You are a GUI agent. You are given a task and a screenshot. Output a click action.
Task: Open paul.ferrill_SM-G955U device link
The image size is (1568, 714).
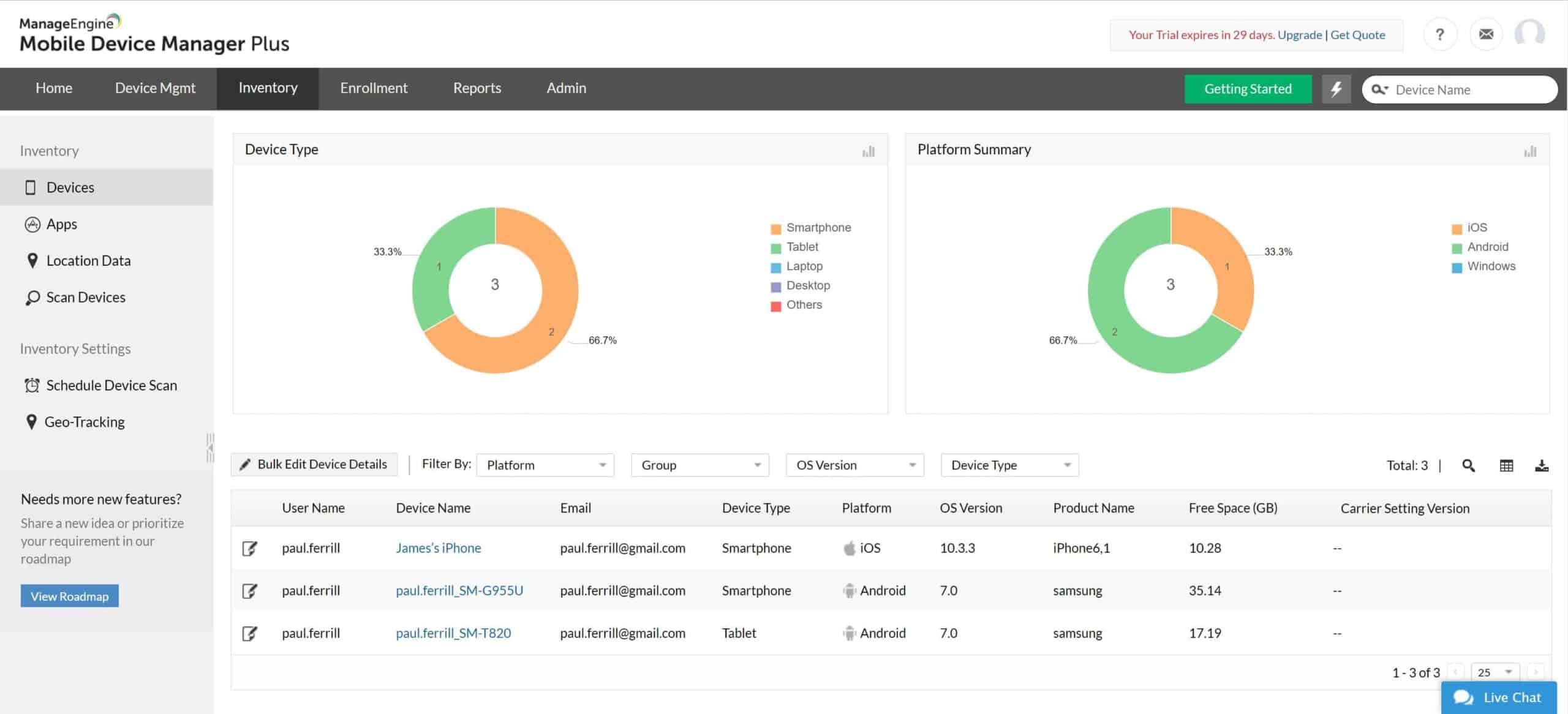tap(459, 591)
